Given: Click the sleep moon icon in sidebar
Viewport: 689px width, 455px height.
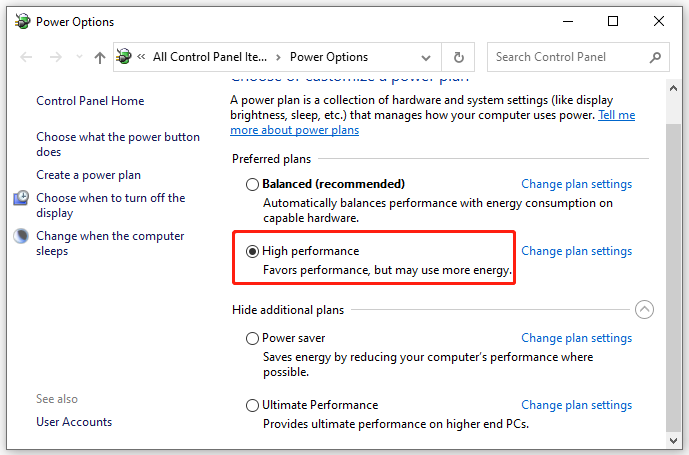Looking at the screenshot, I should point(21,236).
